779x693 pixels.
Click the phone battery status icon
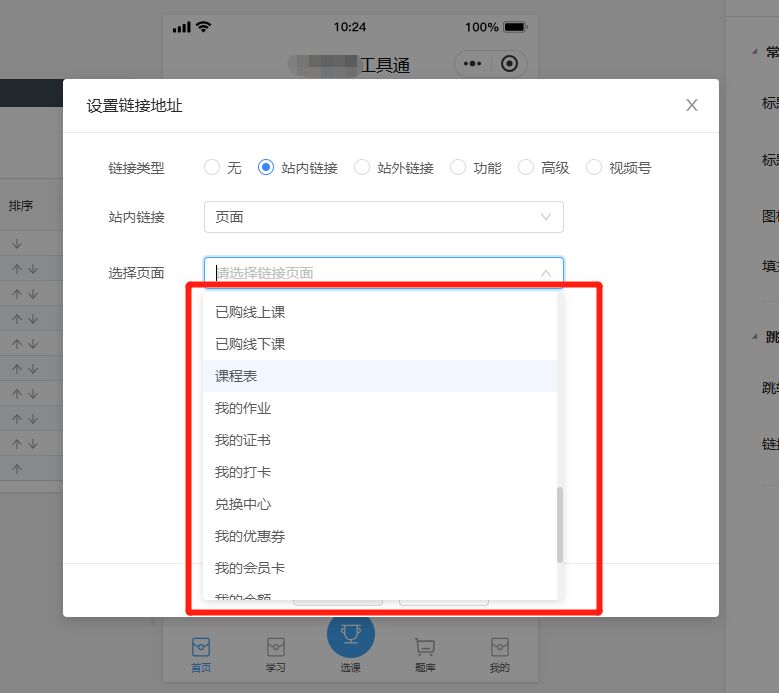[x=515, y=27]
